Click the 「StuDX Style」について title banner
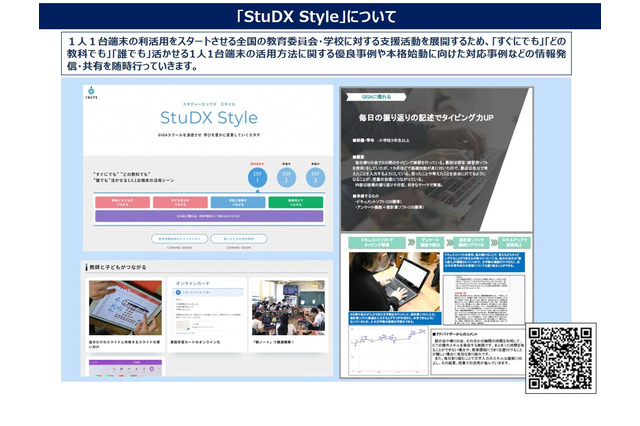The width and height of the screenshot is (640, 426). [320, 16]
